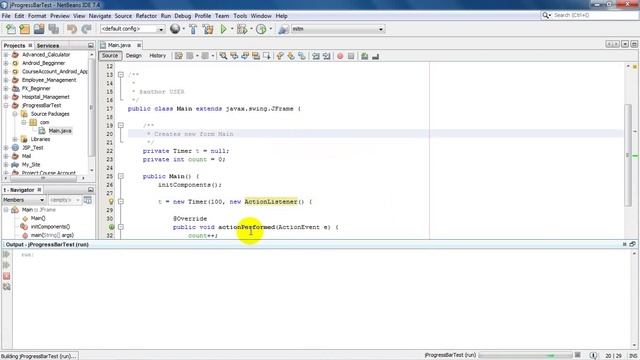Click the Uncomment icon at toolbar end
The width and height of the screenshot is (640, 360).
(376, 56)
